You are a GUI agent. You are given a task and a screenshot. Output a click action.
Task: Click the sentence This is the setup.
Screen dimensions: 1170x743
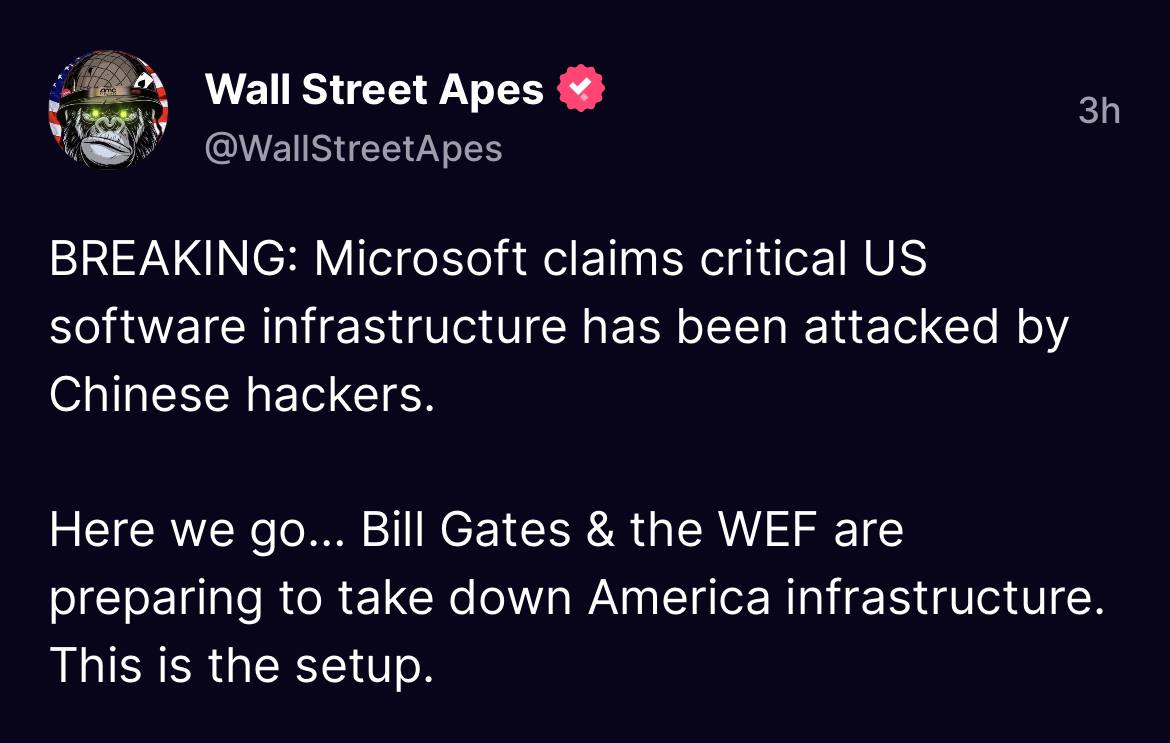[241, 665]
